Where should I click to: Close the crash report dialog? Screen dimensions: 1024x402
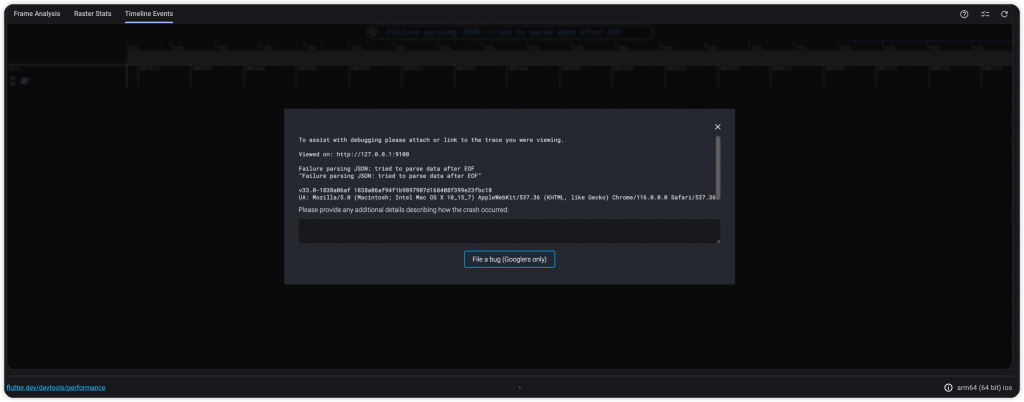pyautogui.click(x=718, y=127)
